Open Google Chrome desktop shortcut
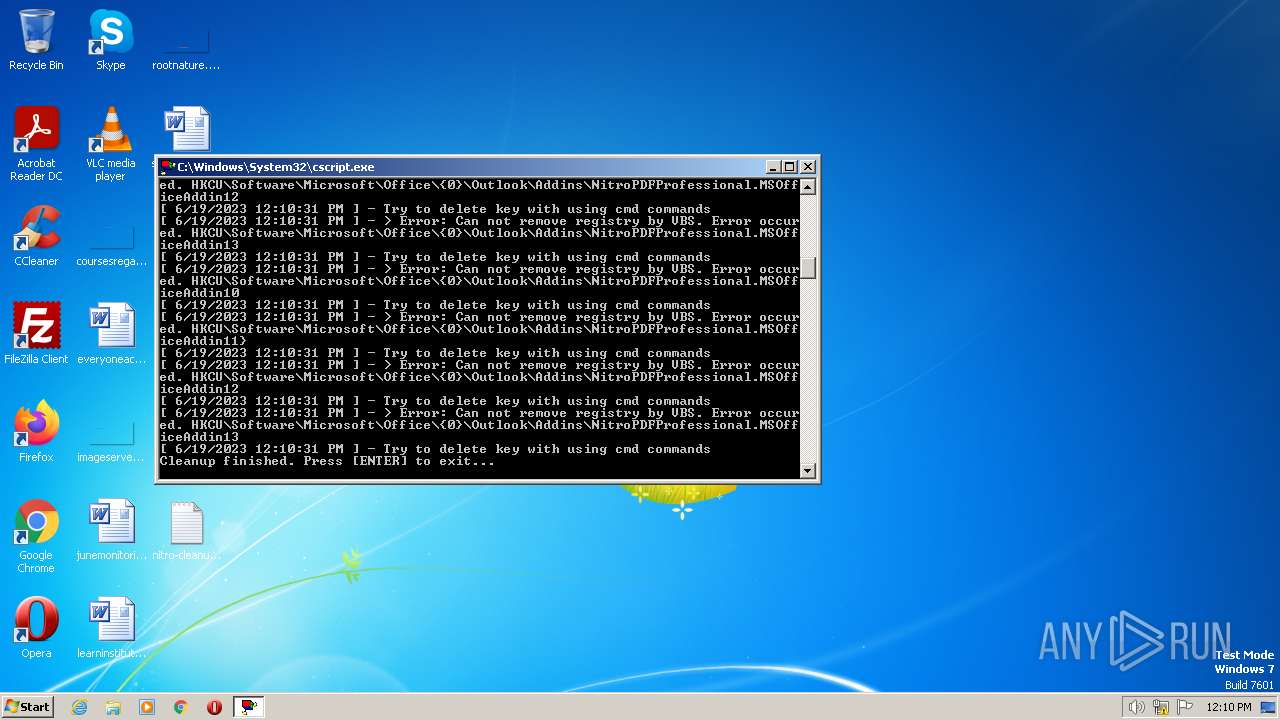The height and width of the screenshot is (720, 1280). point(36,537)
